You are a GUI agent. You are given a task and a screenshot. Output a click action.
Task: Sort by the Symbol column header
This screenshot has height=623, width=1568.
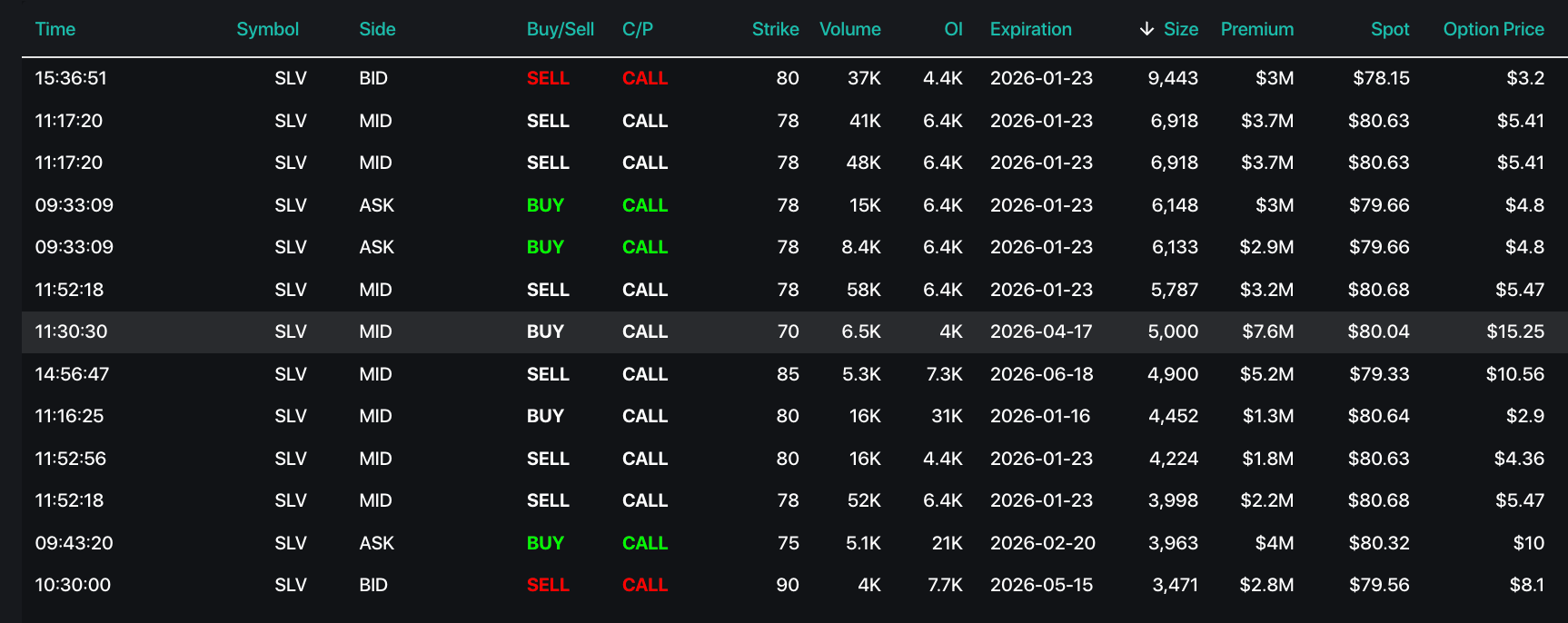267,29
